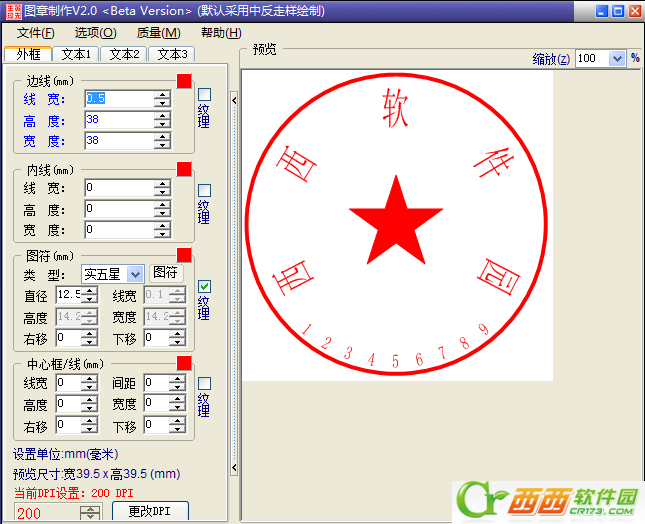Screen dimensions: 645x524
Task: Increase 中心框 右移 with up arrow
Action: pos(89,421)
